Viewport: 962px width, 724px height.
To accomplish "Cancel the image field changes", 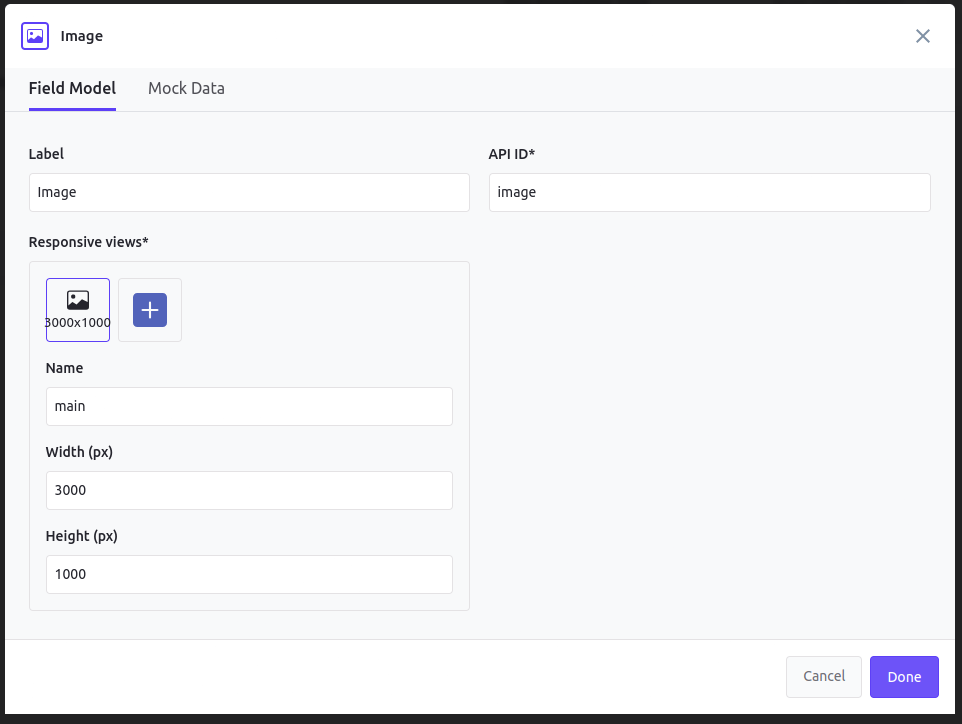I will click(x=824, y=677).
